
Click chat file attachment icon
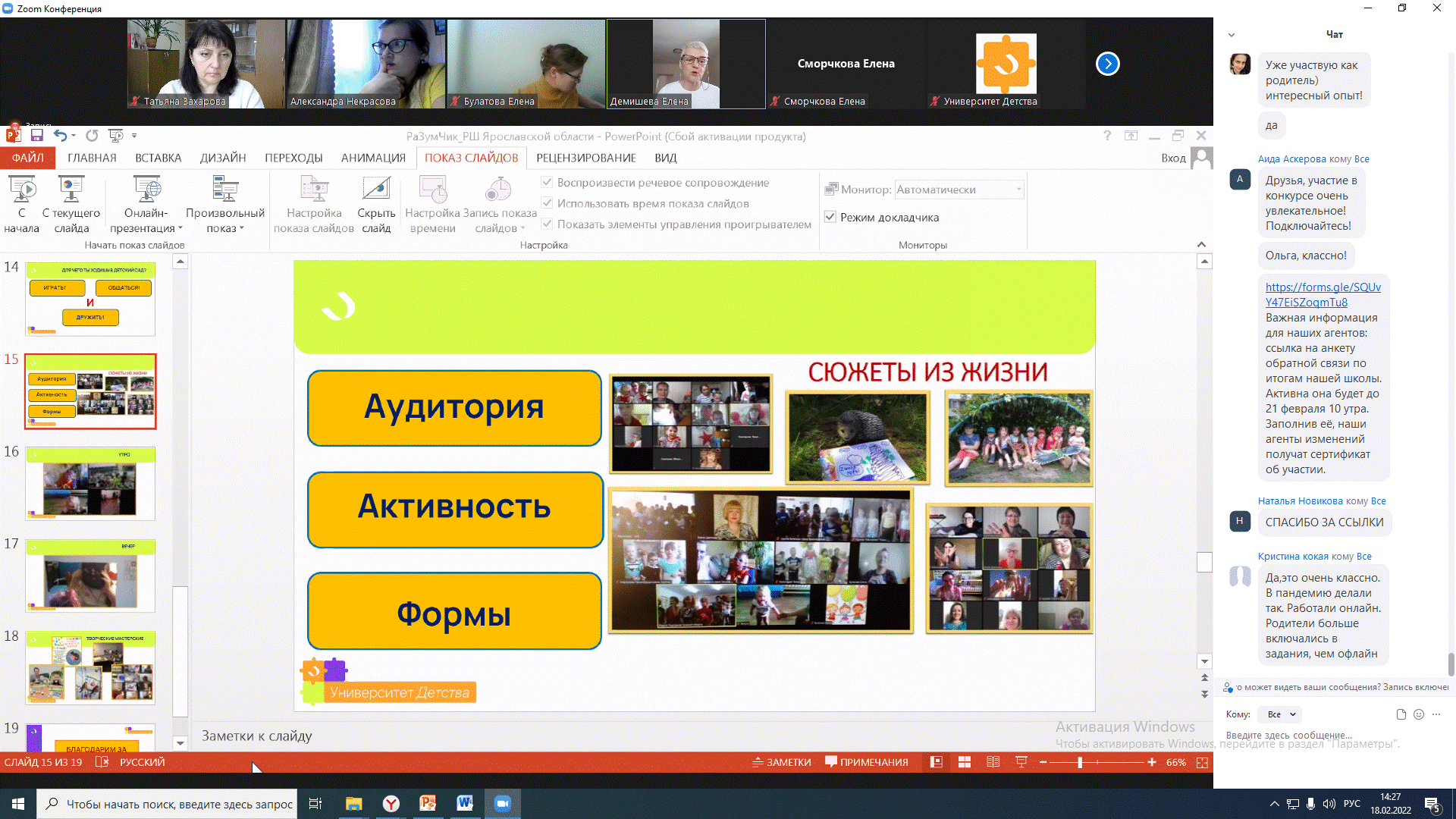(1401, 714)
